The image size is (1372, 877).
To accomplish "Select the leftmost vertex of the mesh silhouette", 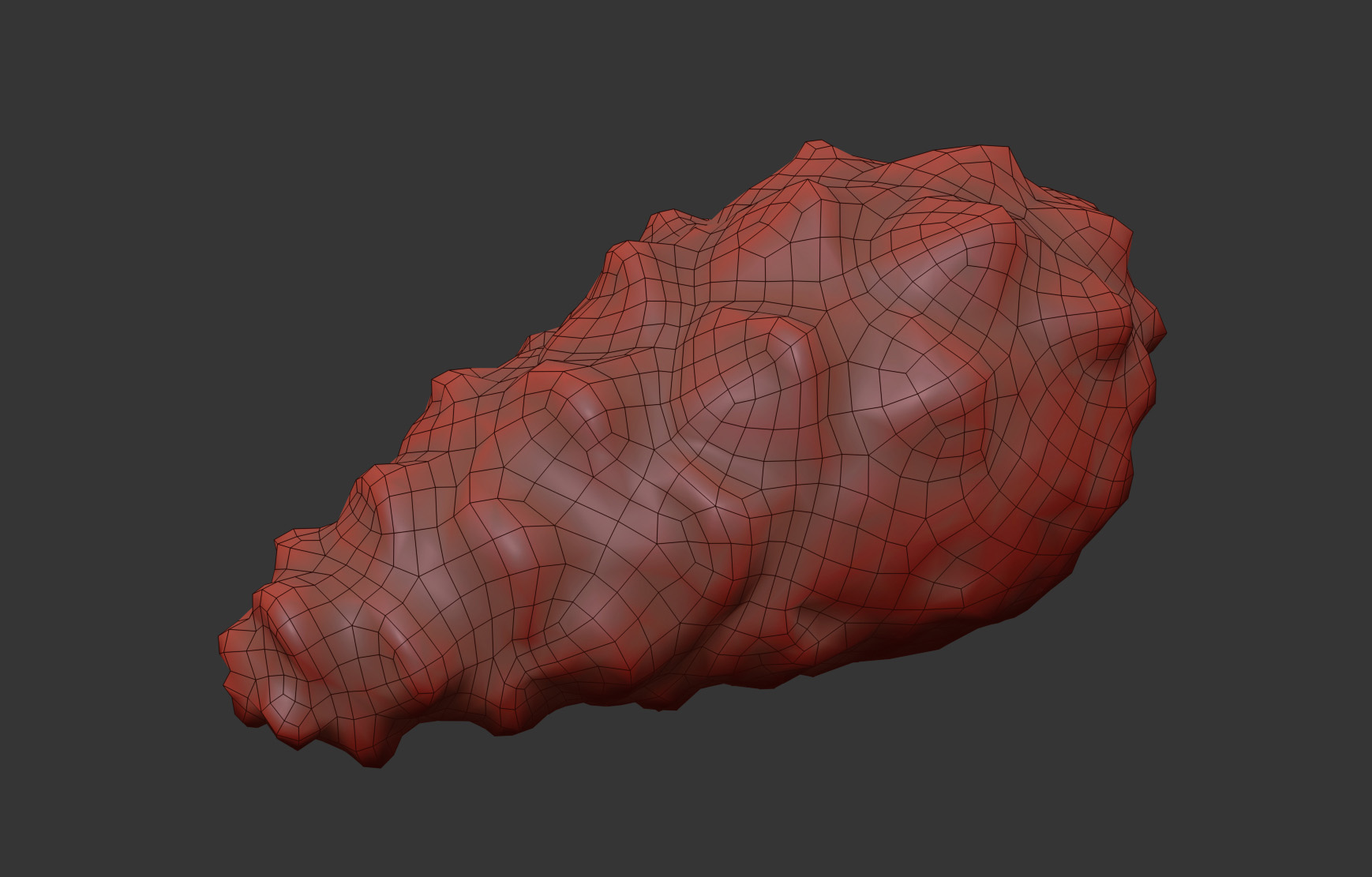I will tap(219, 643).
